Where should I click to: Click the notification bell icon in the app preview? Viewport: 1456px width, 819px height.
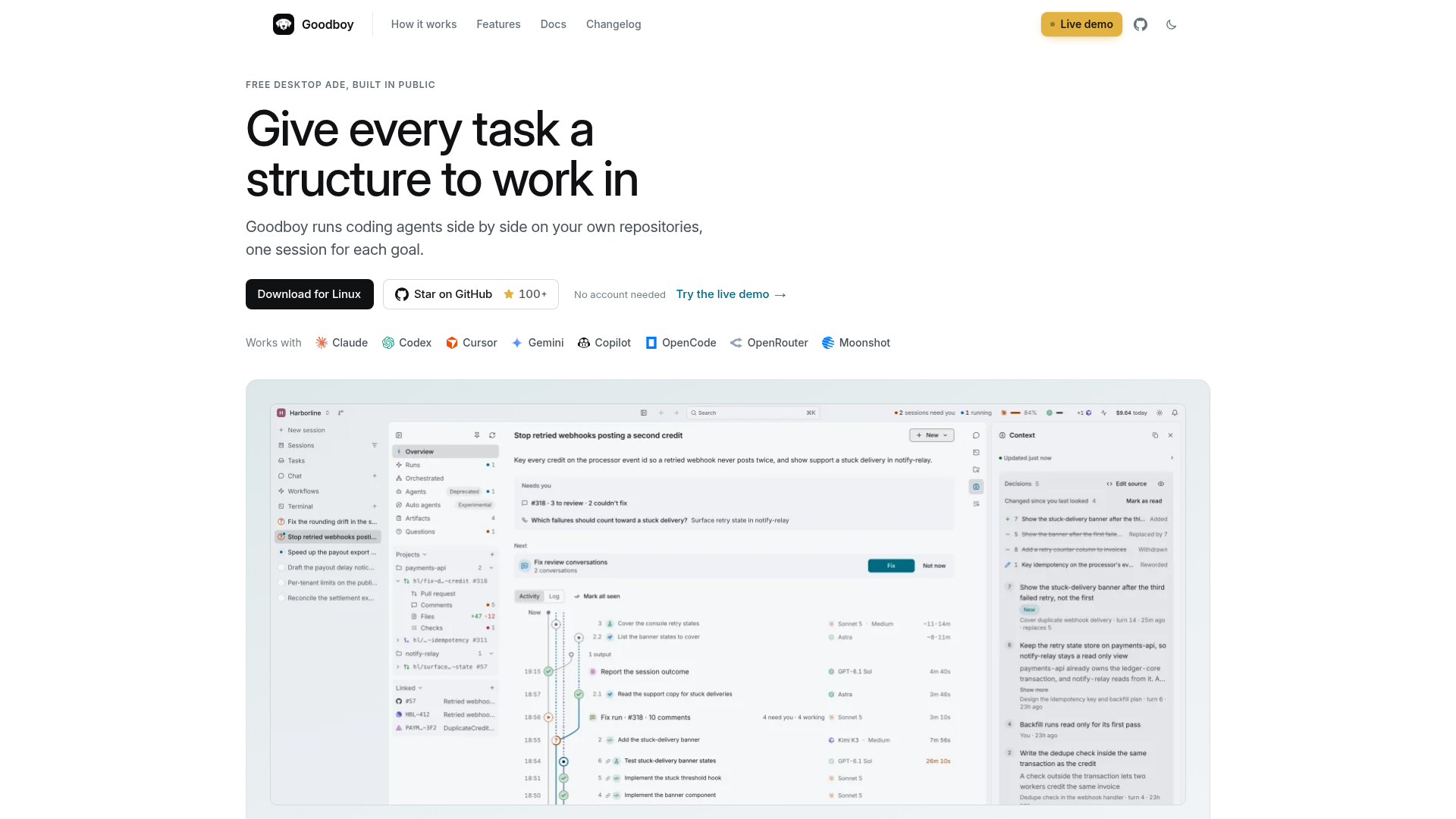coord(1175,413)
